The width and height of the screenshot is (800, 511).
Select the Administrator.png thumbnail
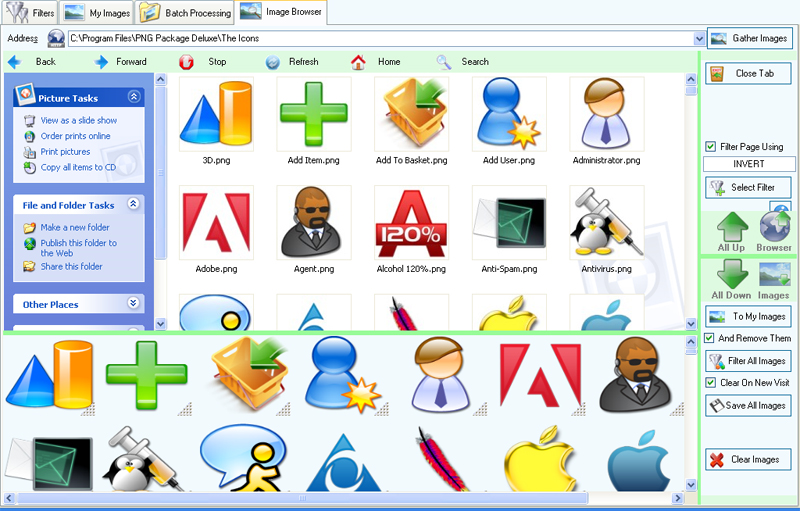(x=607, y=114)
